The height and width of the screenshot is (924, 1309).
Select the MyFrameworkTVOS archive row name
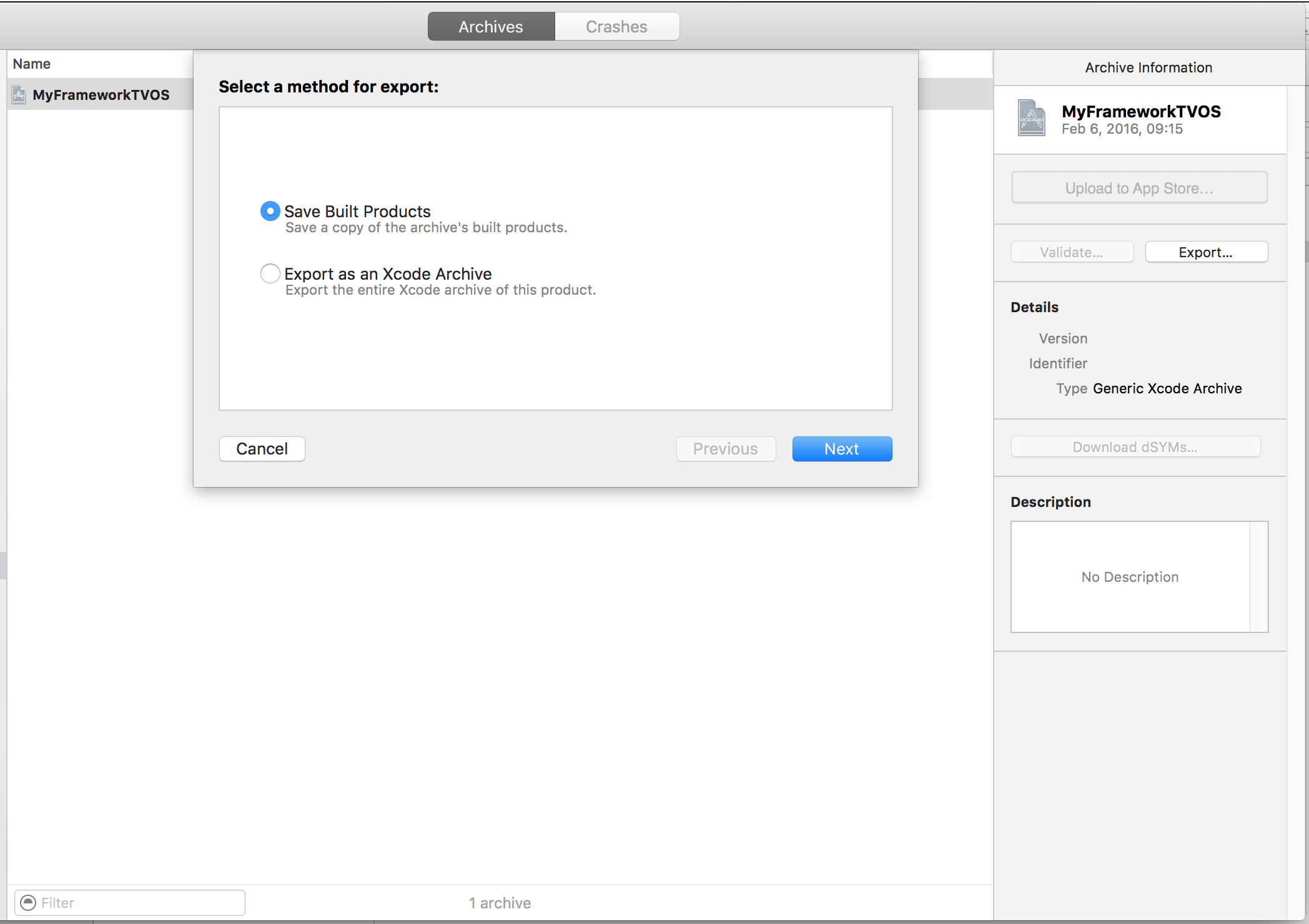(x=101, y=95)
